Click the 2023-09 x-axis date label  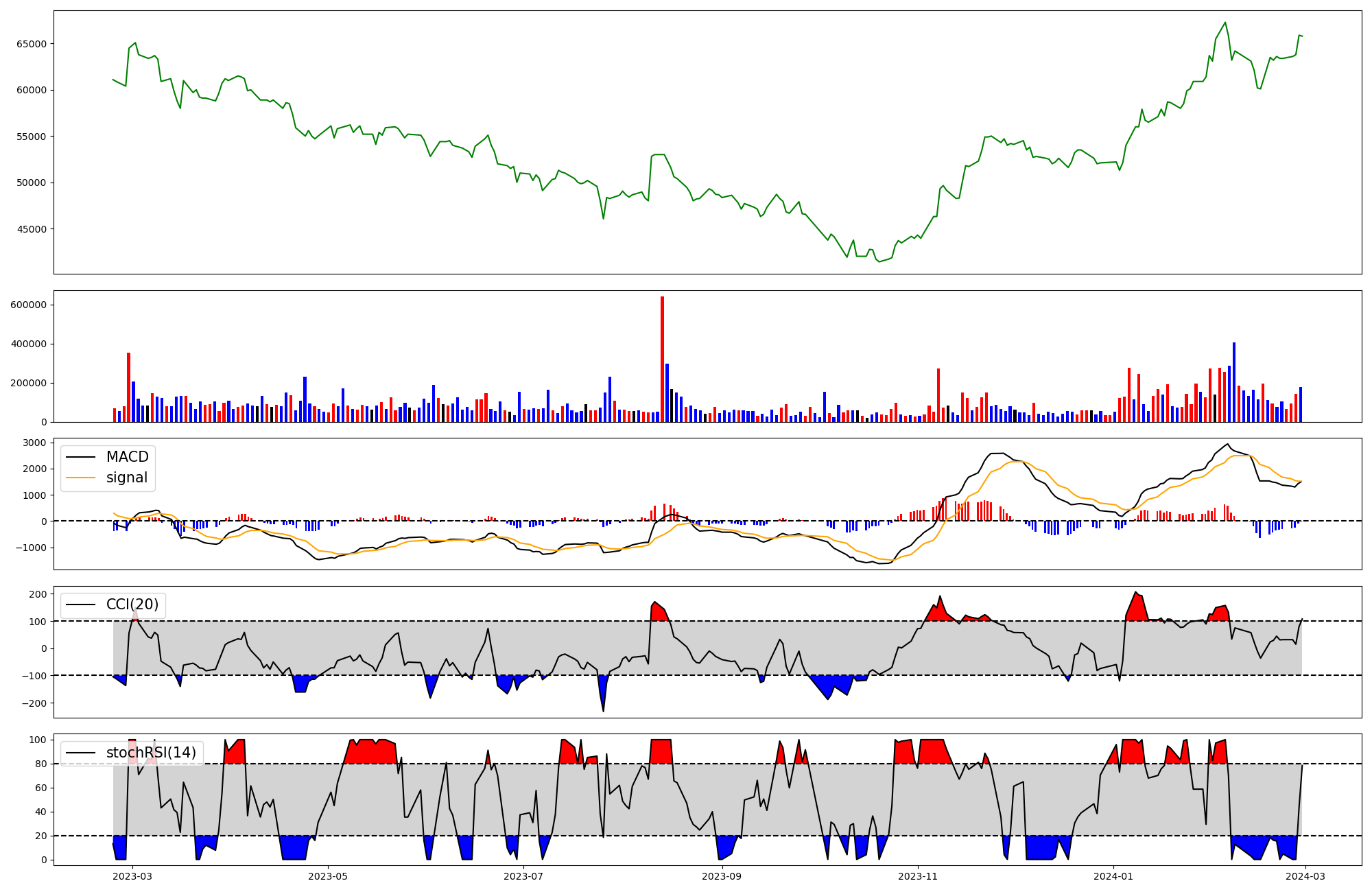[x=722, y=876]
